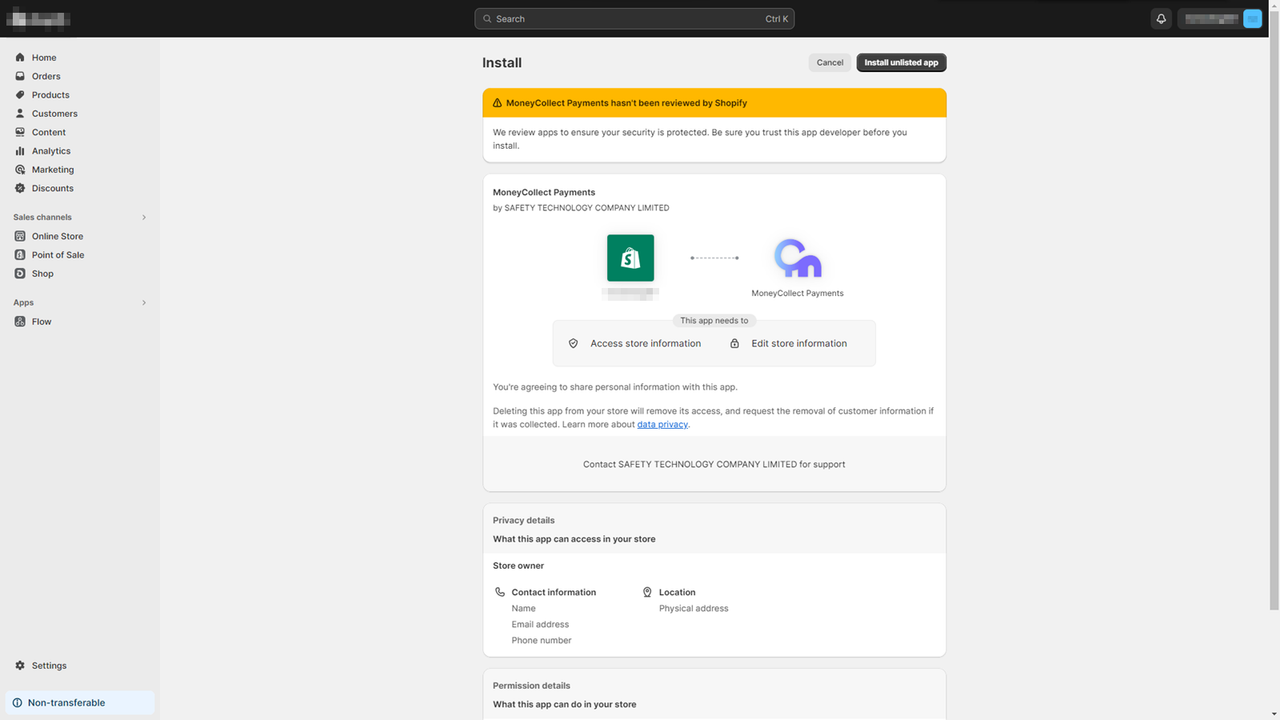Click the Non-transferable badge
This screenshot has height=720, width=1280.
click(80, 703)
